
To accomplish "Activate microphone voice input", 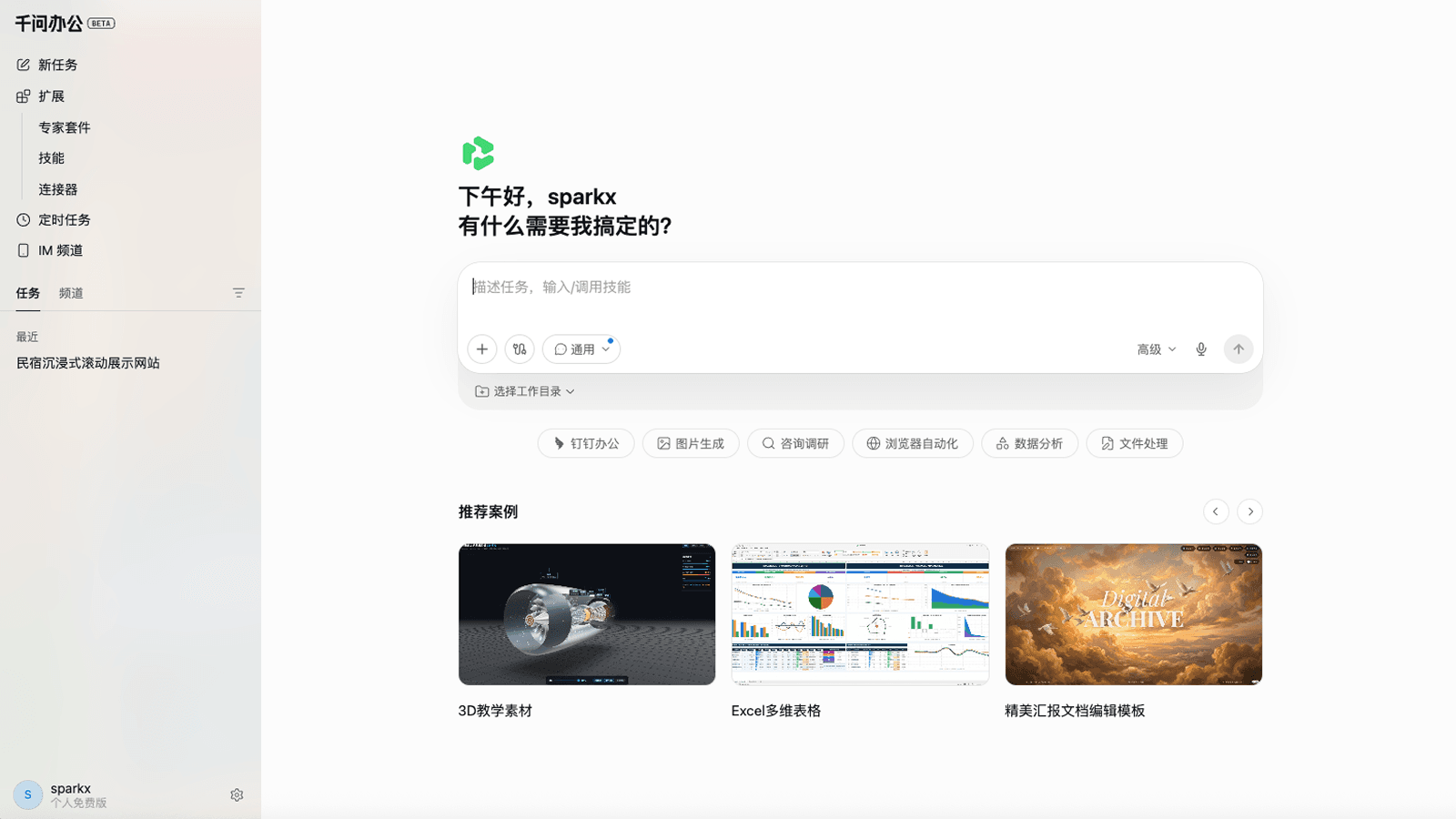I will coord(1201,349).
